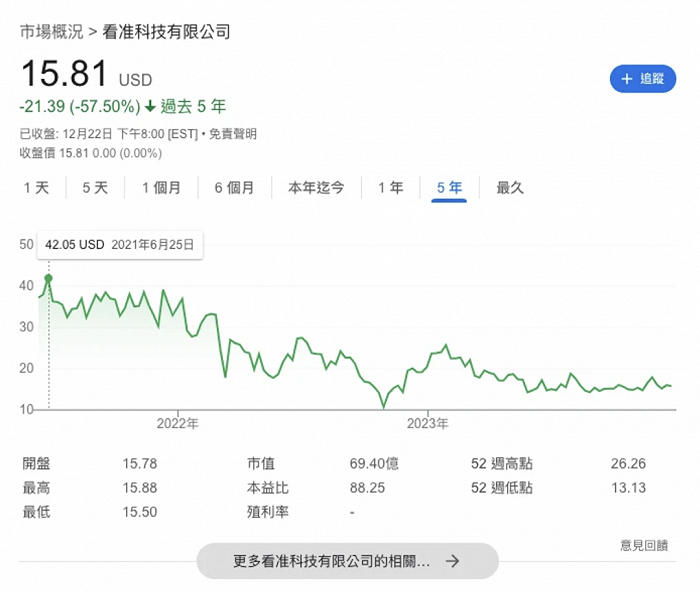Click the active 5 年 tab
The image size is (700, 592).
click(x=449, y=188)
